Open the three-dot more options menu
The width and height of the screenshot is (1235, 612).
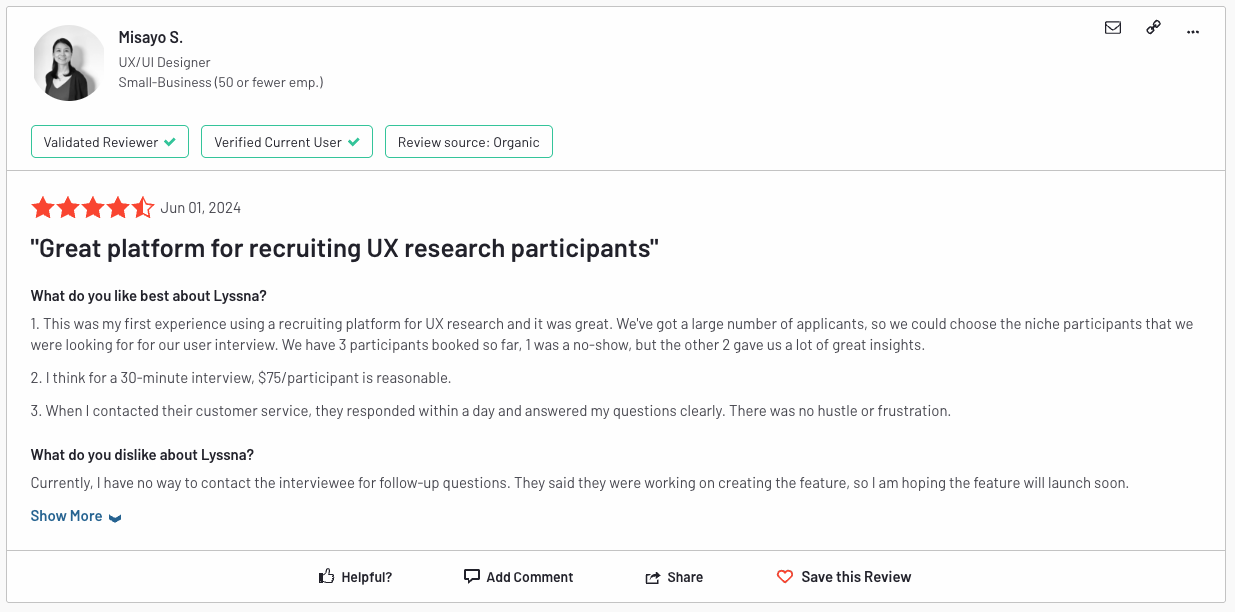(x=1192, y=31)
